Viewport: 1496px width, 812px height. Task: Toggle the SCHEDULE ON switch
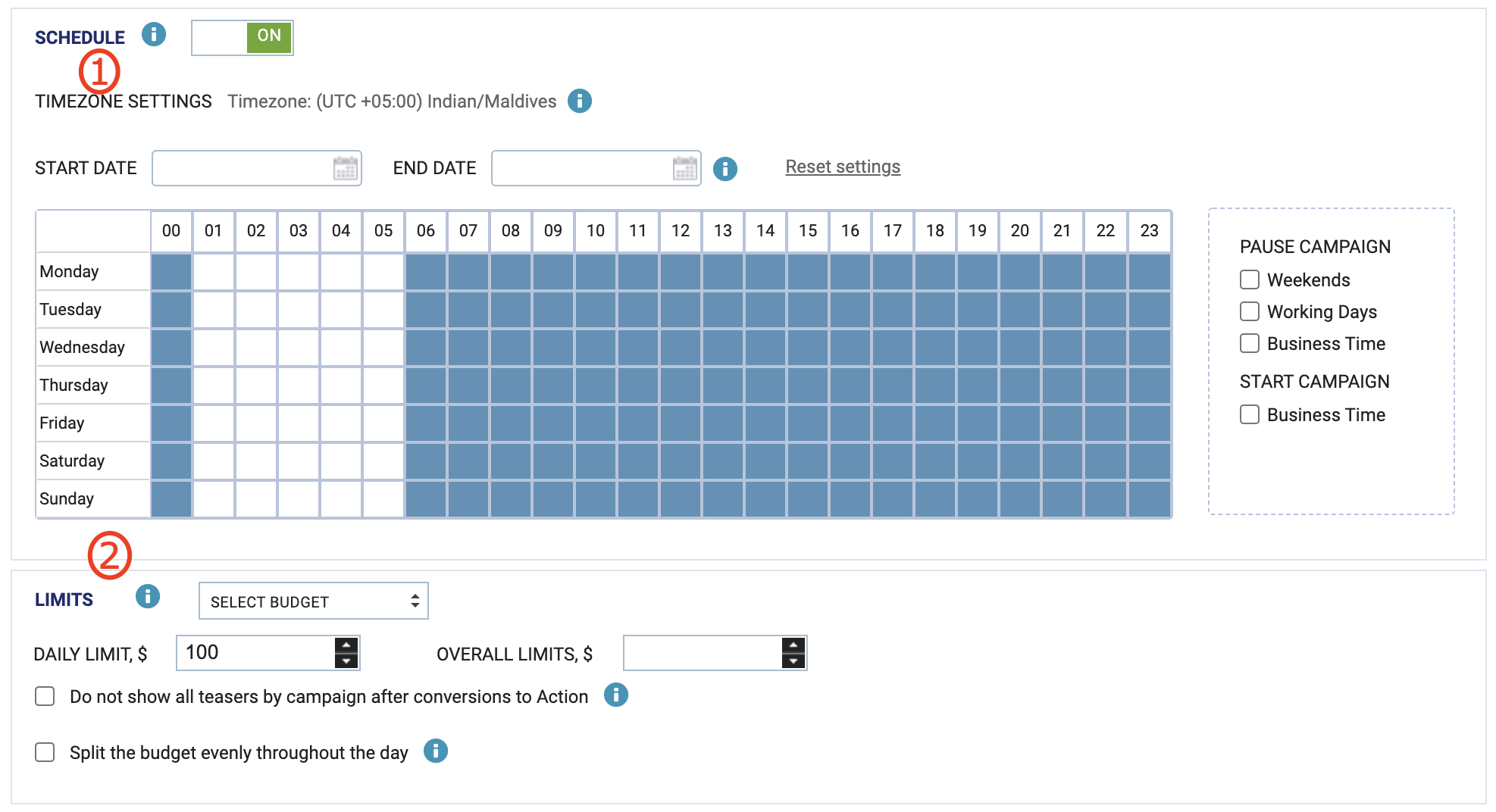coord(243,37)
